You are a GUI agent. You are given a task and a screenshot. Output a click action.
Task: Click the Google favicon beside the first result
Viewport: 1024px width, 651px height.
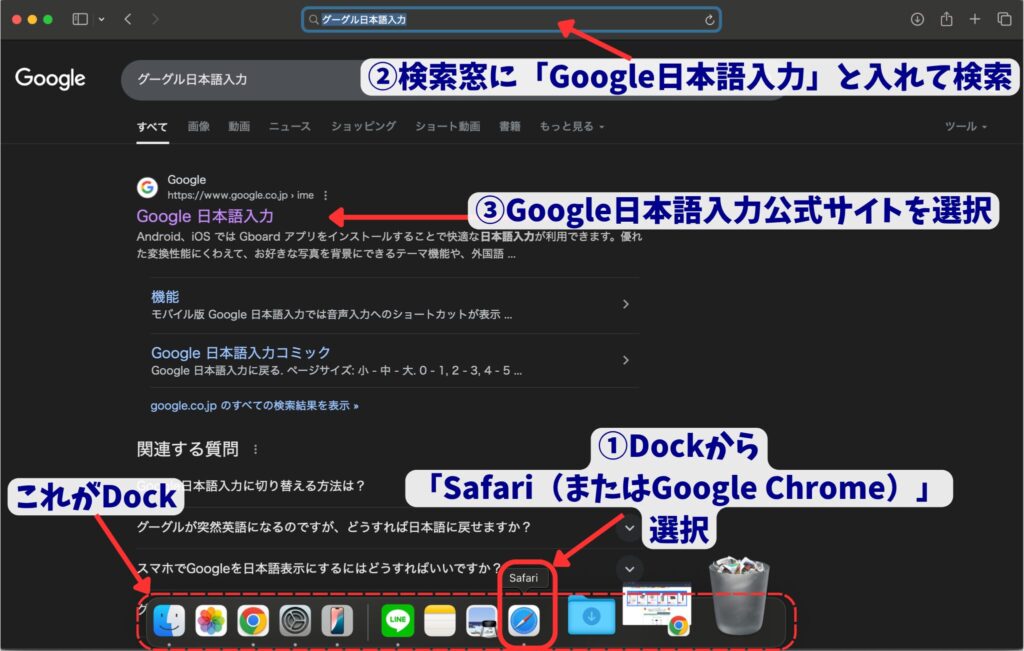click(x=148, y=187)
